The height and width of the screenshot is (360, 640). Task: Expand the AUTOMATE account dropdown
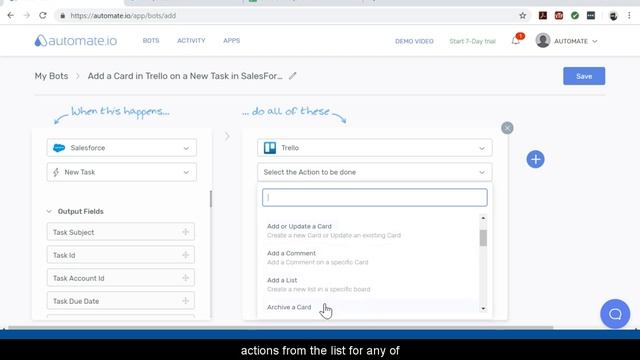click(576, 41)
